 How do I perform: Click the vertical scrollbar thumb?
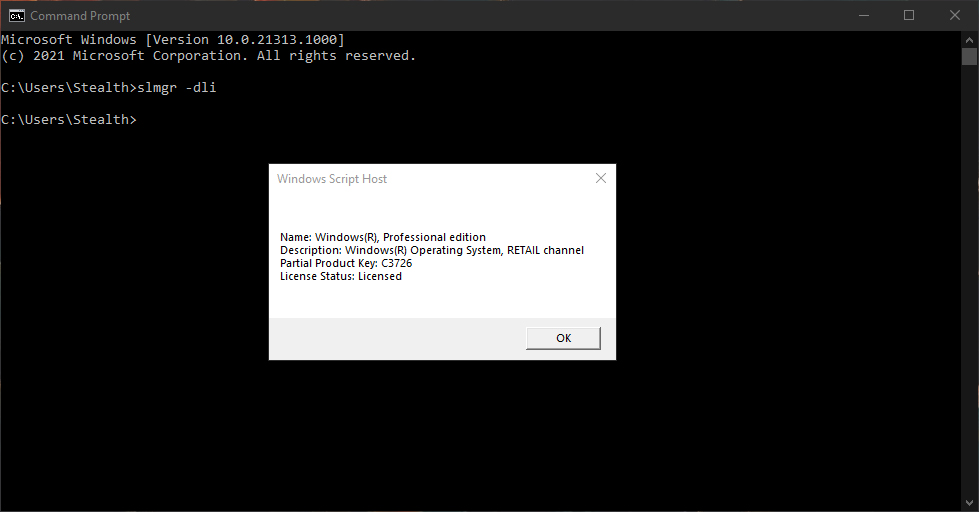click(x=970, y=56)
